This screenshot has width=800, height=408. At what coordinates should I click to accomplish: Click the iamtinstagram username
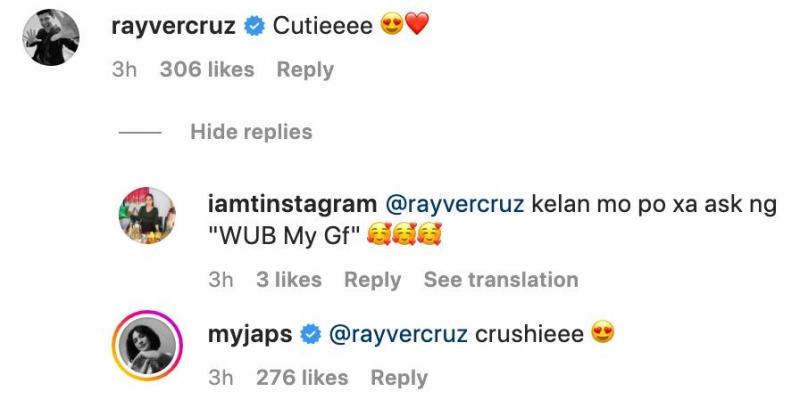tap(291, 204)
